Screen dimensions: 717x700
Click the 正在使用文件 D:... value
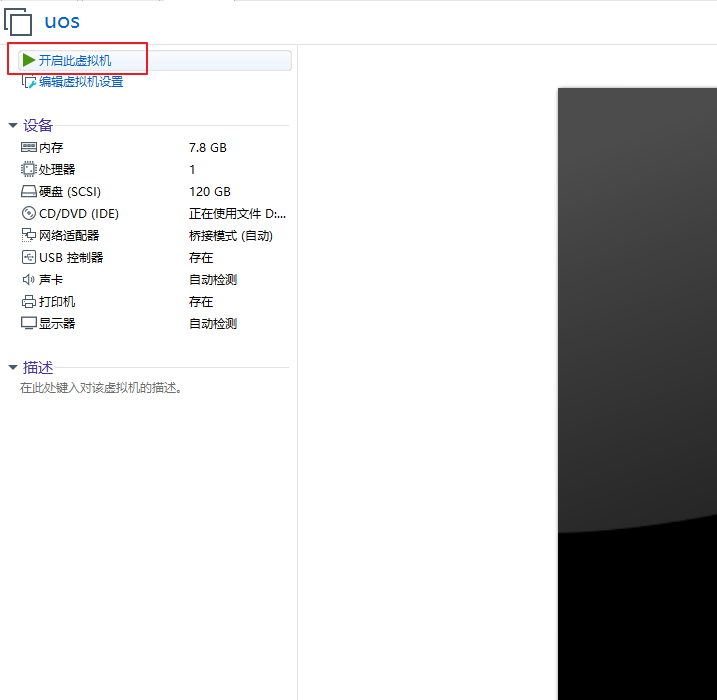(237, 214)
